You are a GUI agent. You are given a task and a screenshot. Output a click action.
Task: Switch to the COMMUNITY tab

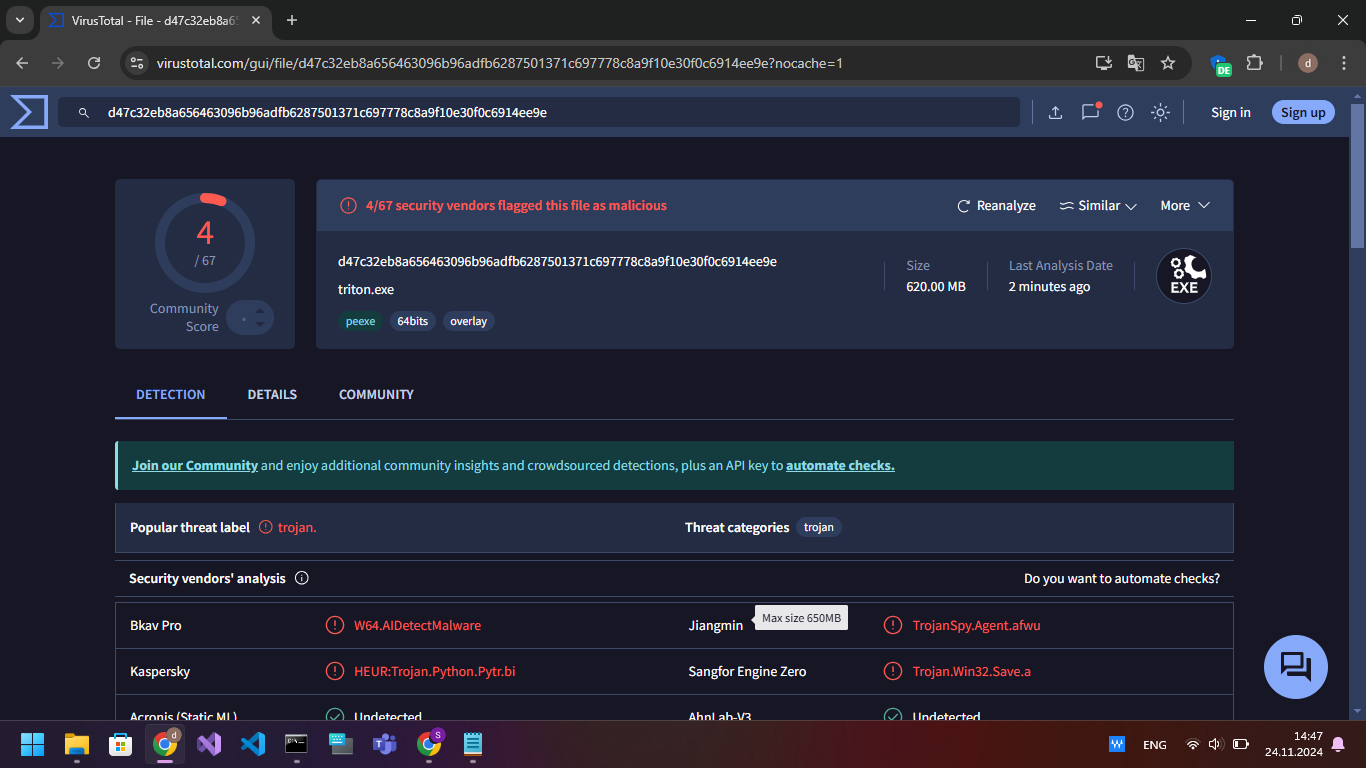[x=376, y=394]
